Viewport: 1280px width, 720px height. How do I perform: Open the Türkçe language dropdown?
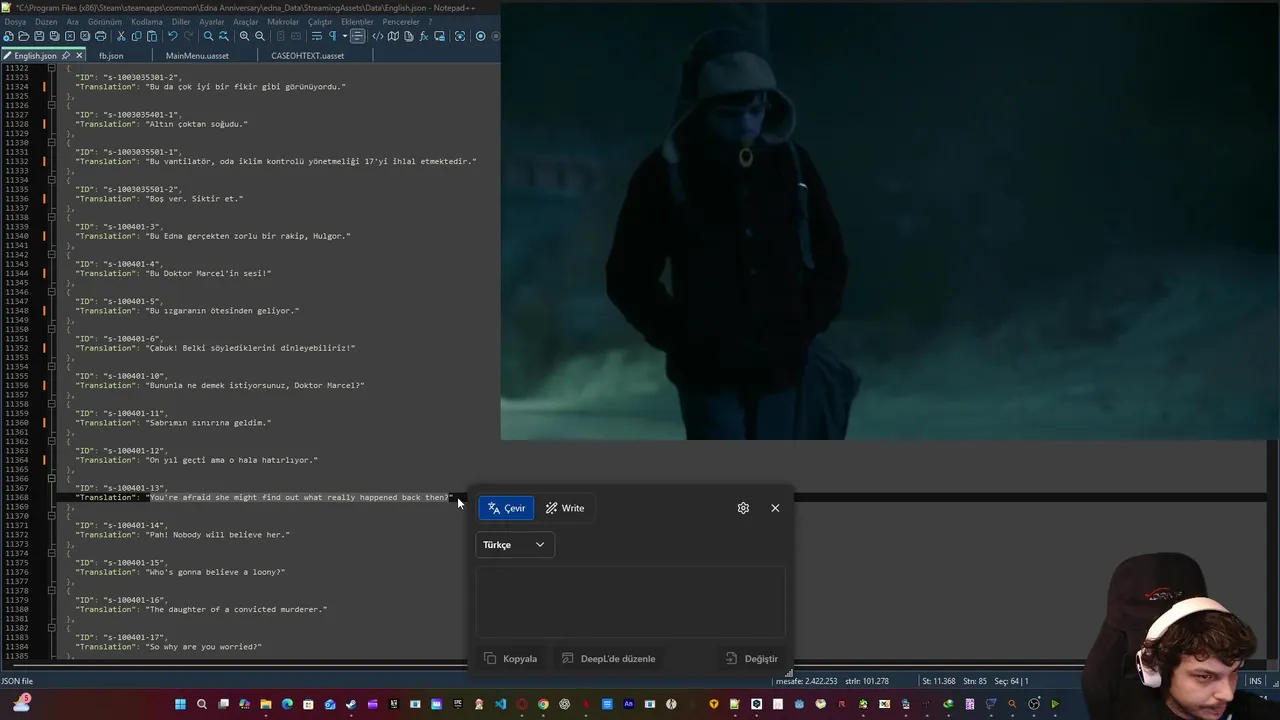coord(515,545)
